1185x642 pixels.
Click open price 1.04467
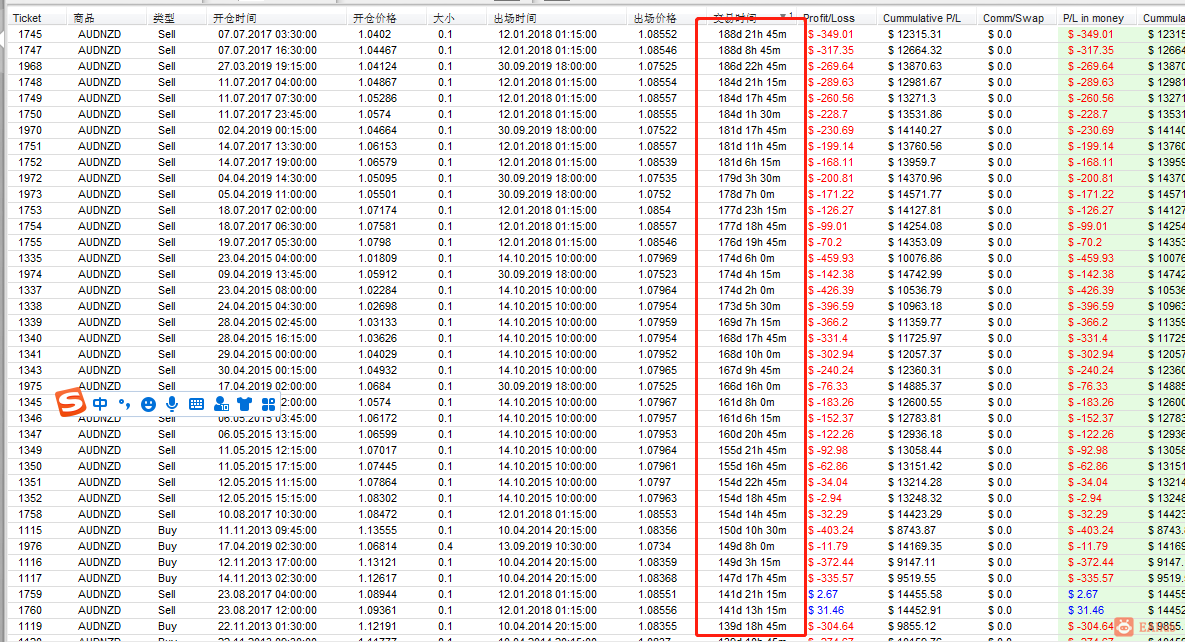377,50
